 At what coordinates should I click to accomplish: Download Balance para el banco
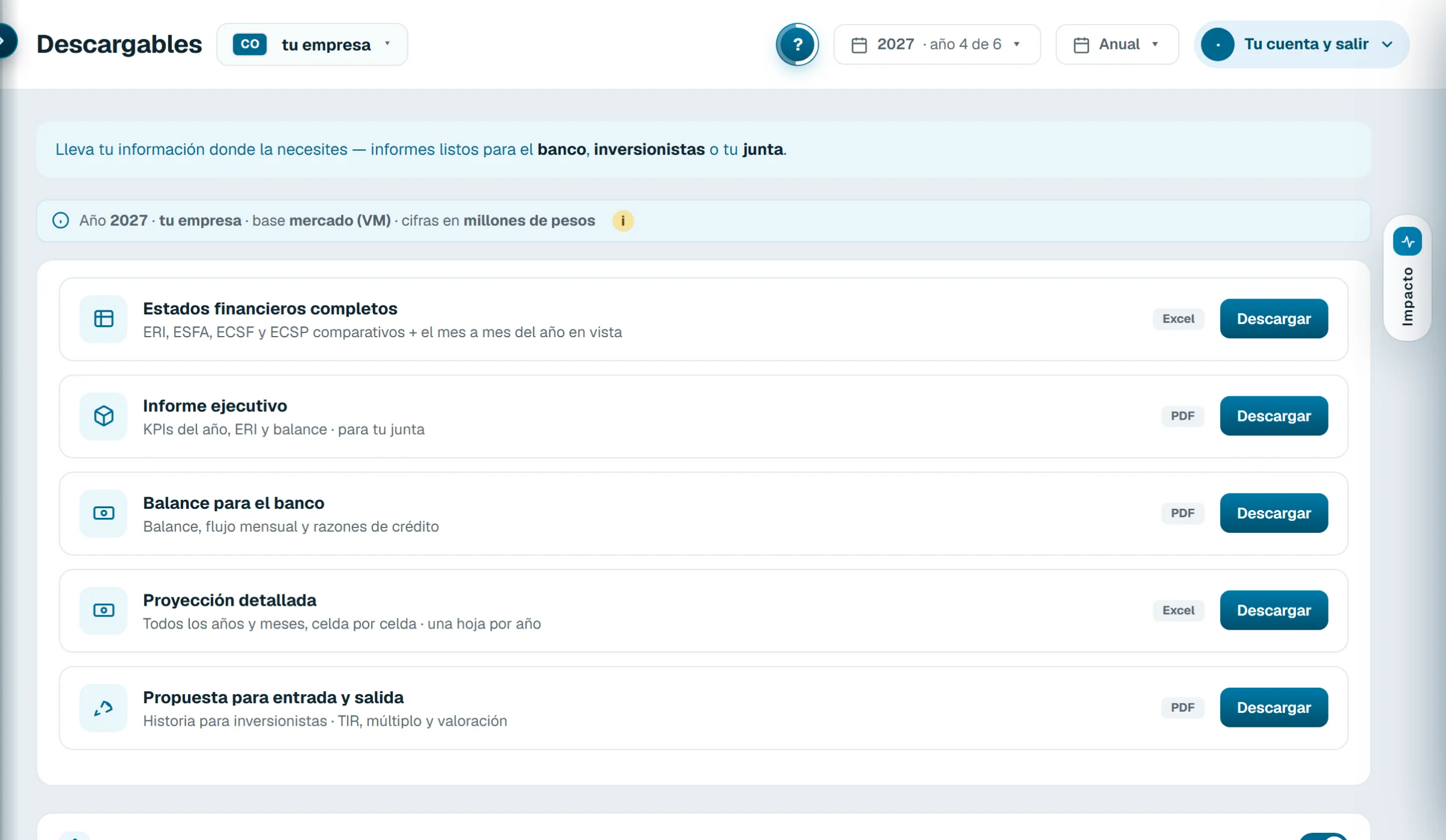tap(1274, 513)
